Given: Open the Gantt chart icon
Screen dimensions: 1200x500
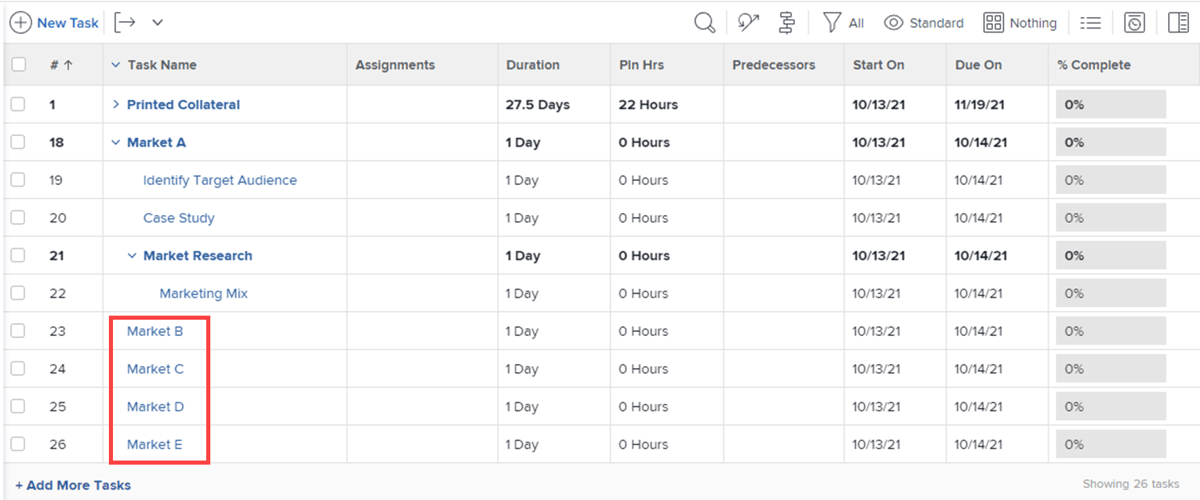Looking at the screenshot, I should tap(787, 23).
